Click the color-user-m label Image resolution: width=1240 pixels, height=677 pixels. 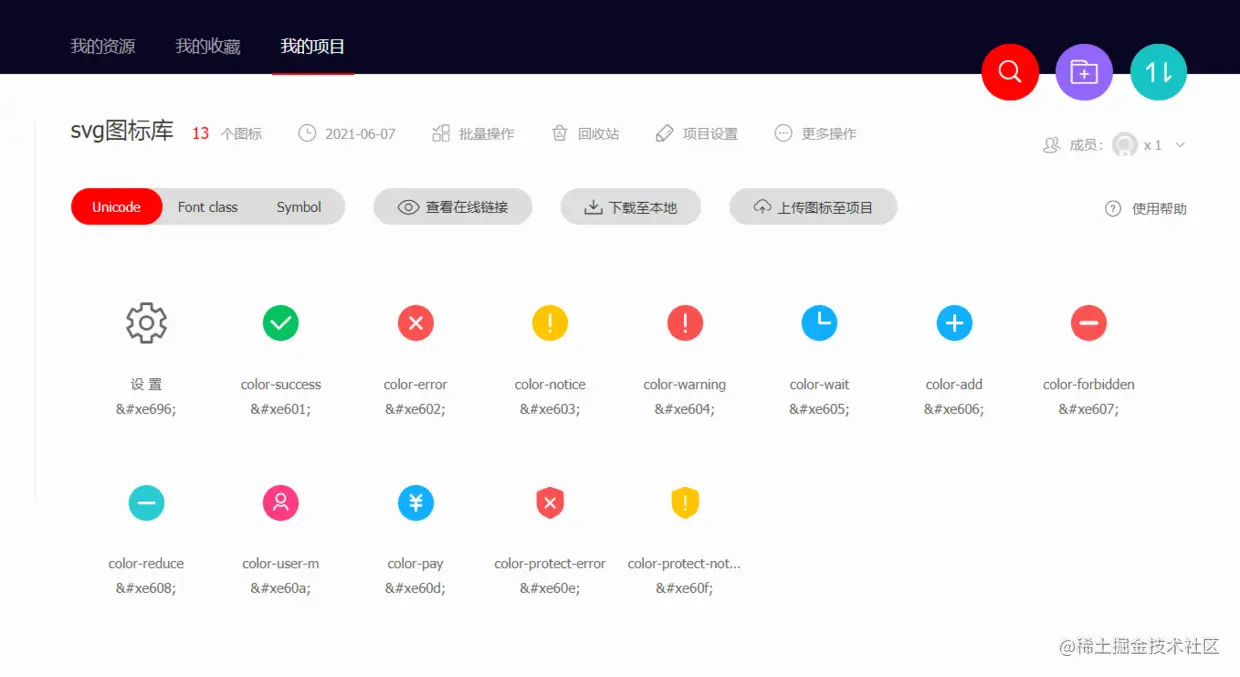pyautogui.click(x=281, y=564)
